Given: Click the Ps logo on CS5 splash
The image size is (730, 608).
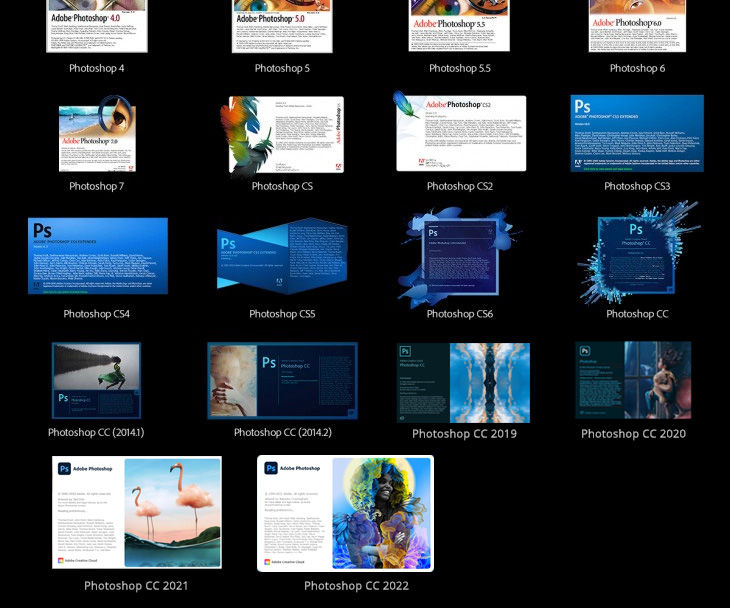Looking at the screenshot, I should click(x=228, y=244).
